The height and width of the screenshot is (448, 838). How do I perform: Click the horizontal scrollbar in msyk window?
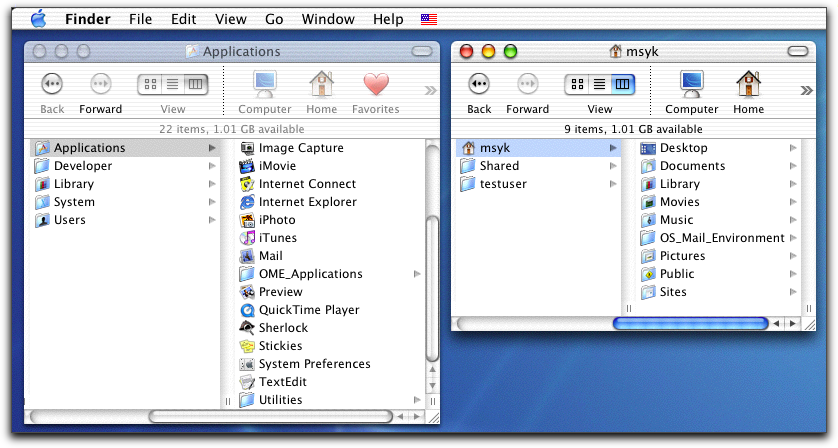point(690,324)
